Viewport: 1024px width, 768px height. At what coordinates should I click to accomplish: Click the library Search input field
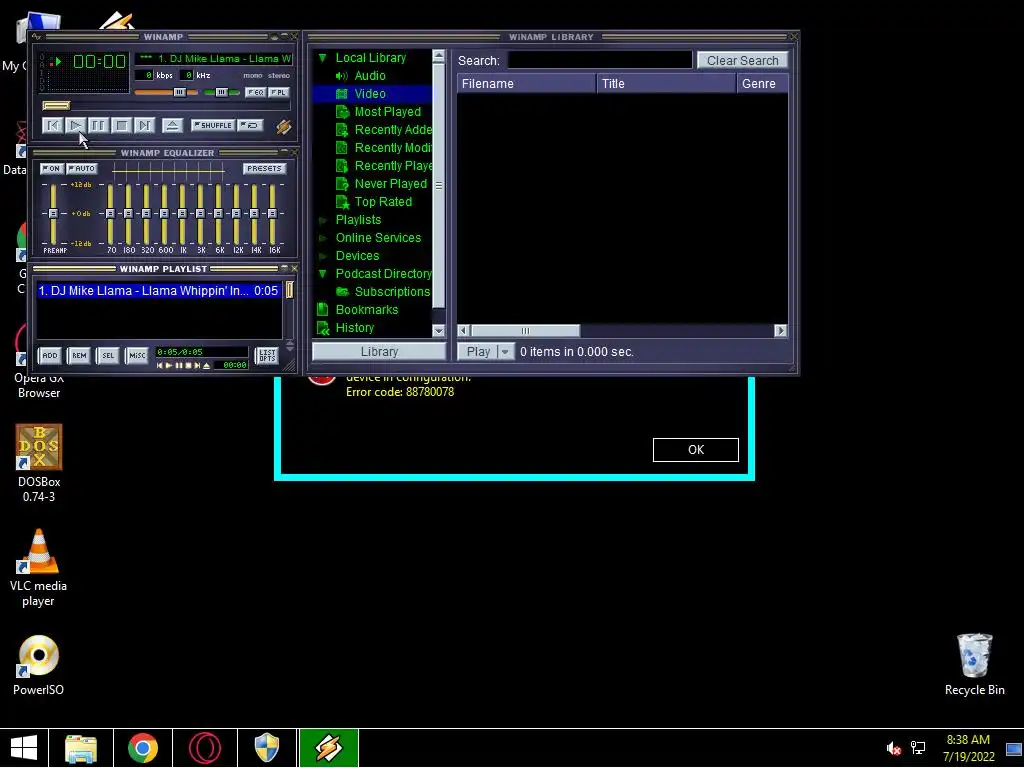600,60
